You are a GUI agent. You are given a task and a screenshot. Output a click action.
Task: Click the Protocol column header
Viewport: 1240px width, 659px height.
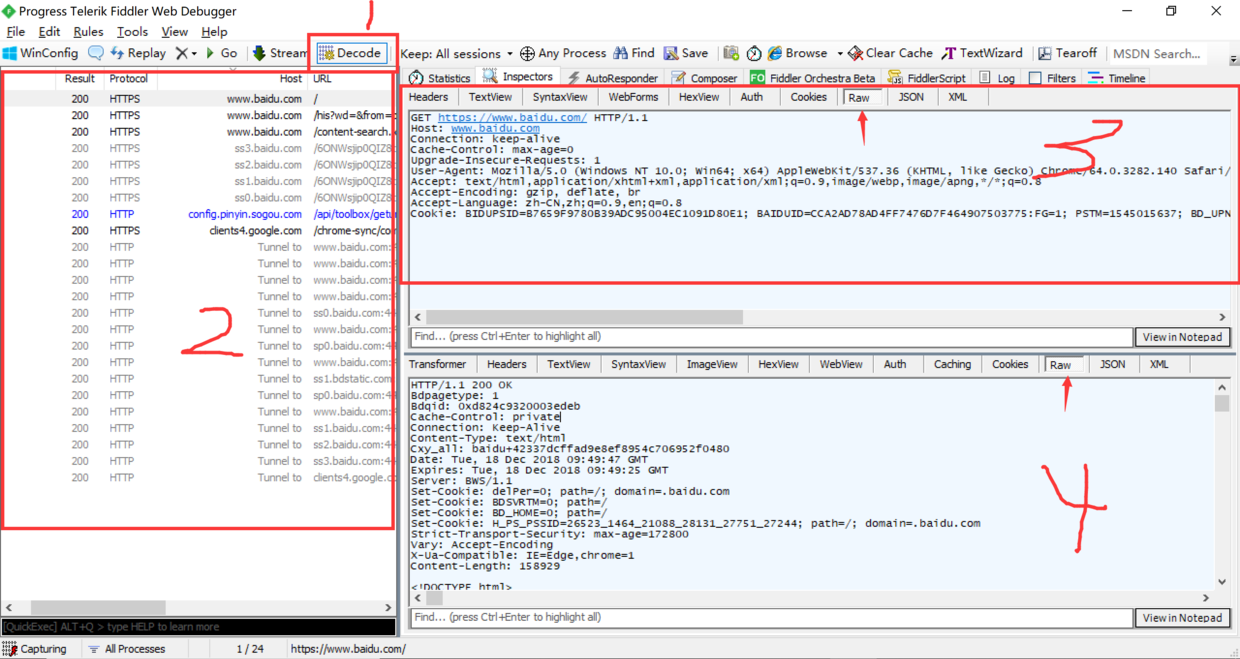(130, 78)
